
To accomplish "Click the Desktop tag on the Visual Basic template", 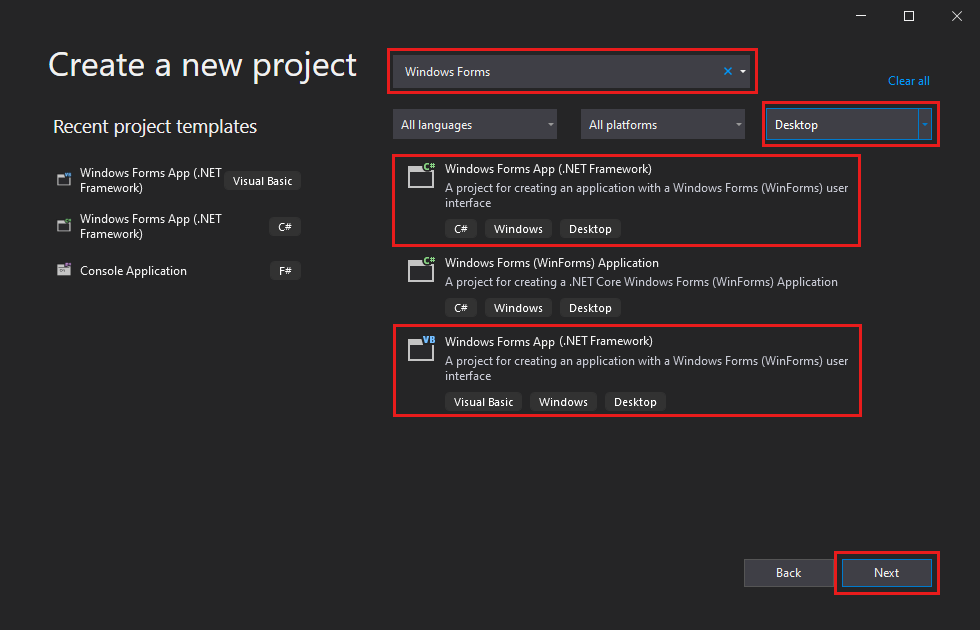I will (x=634, y=401).
